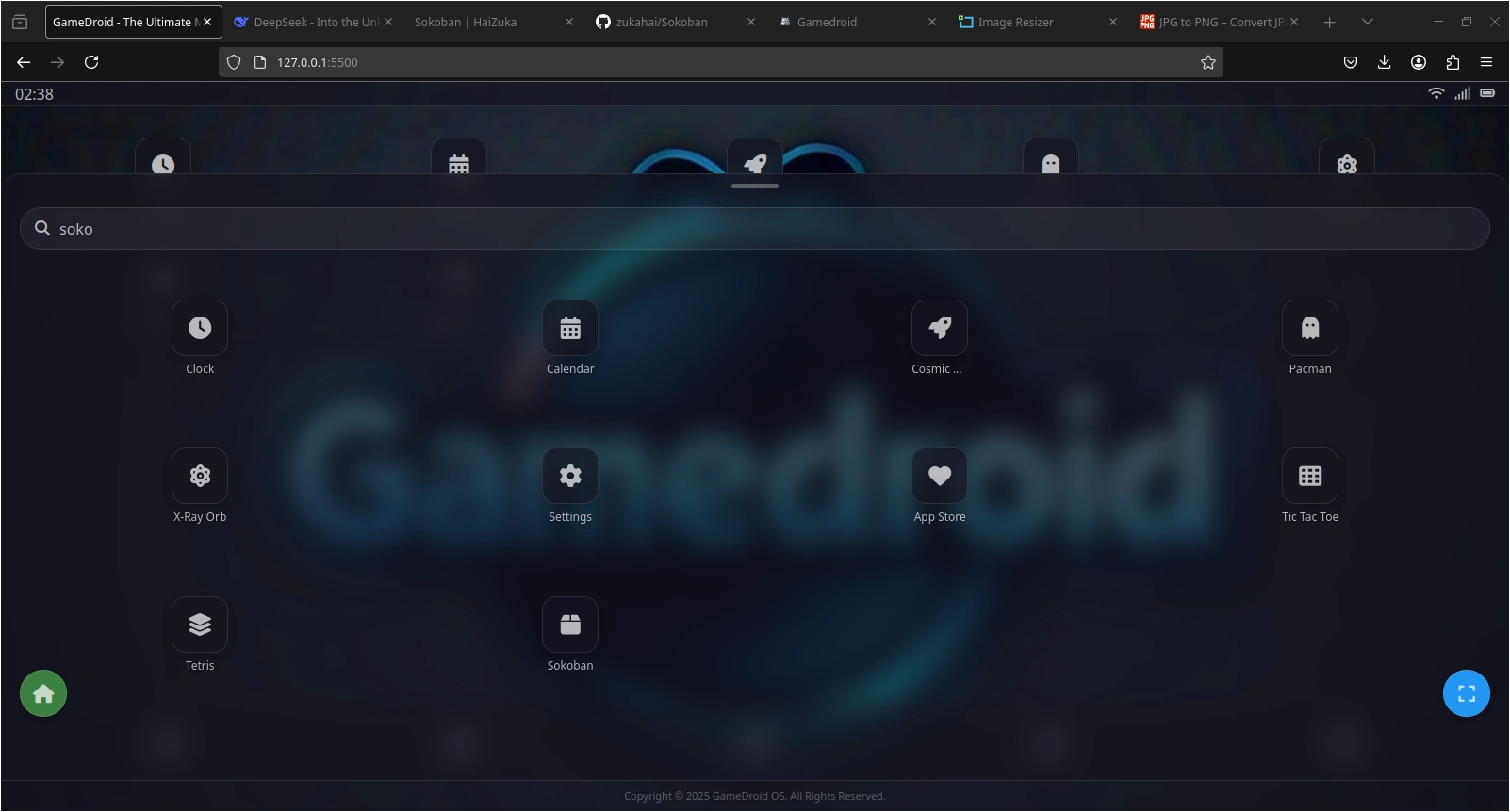
Task: Reload the current page
Action: click(91, 62)
